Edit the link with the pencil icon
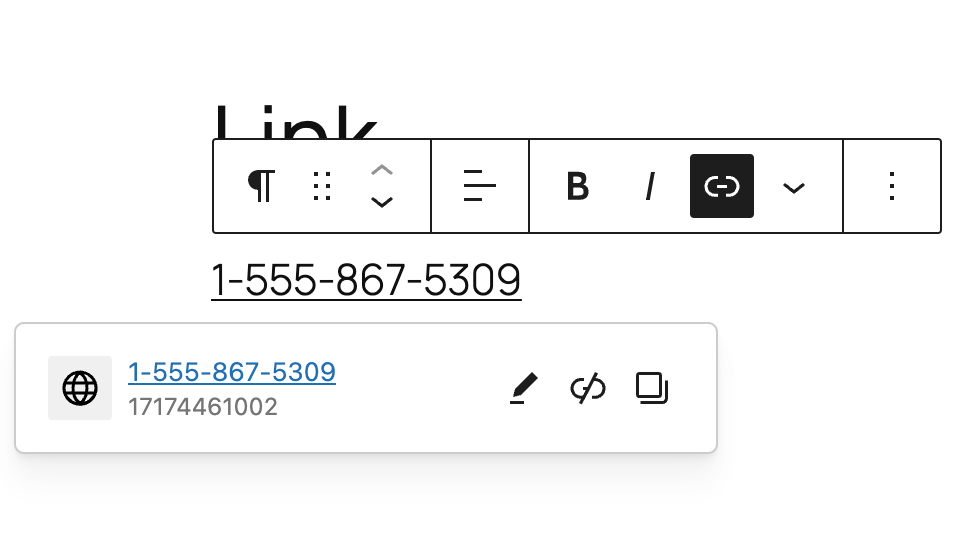Image resolution: width=968 pixels, height=546 pixels. (524, 388)
